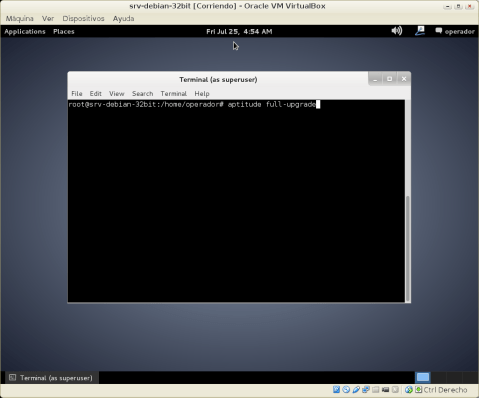The width and height of the screenshot is (479, 398).
Task: Switch to the active blue workspace
Action: 423,377
